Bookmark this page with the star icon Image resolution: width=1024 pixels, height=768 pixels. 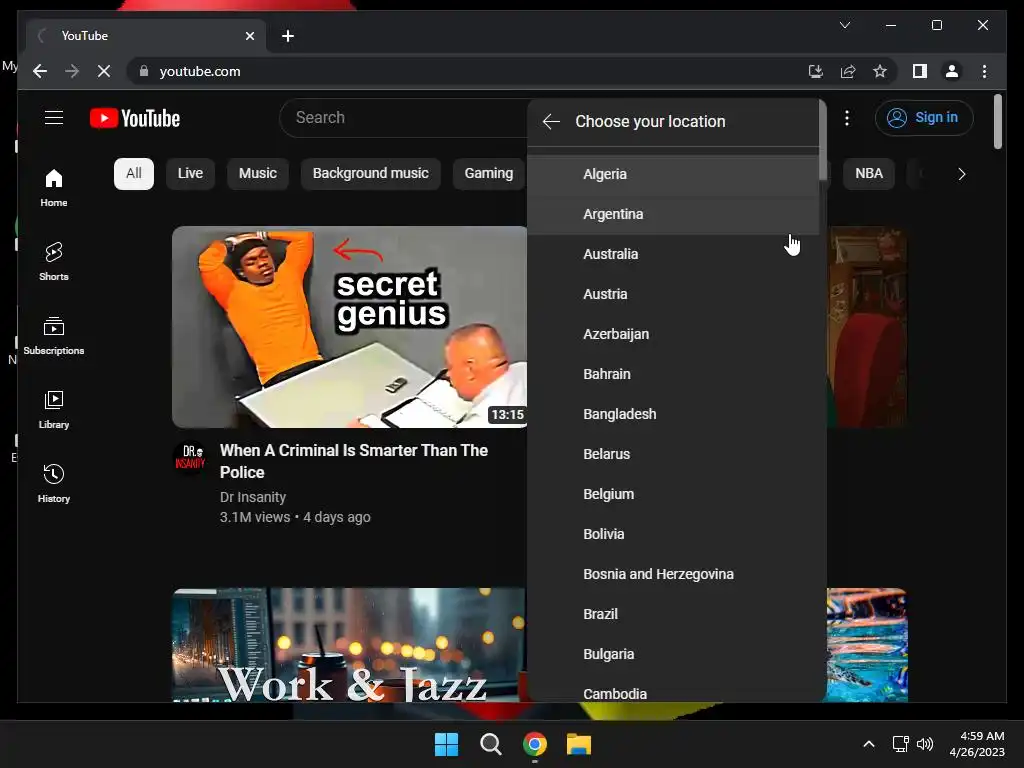(880, 71)
